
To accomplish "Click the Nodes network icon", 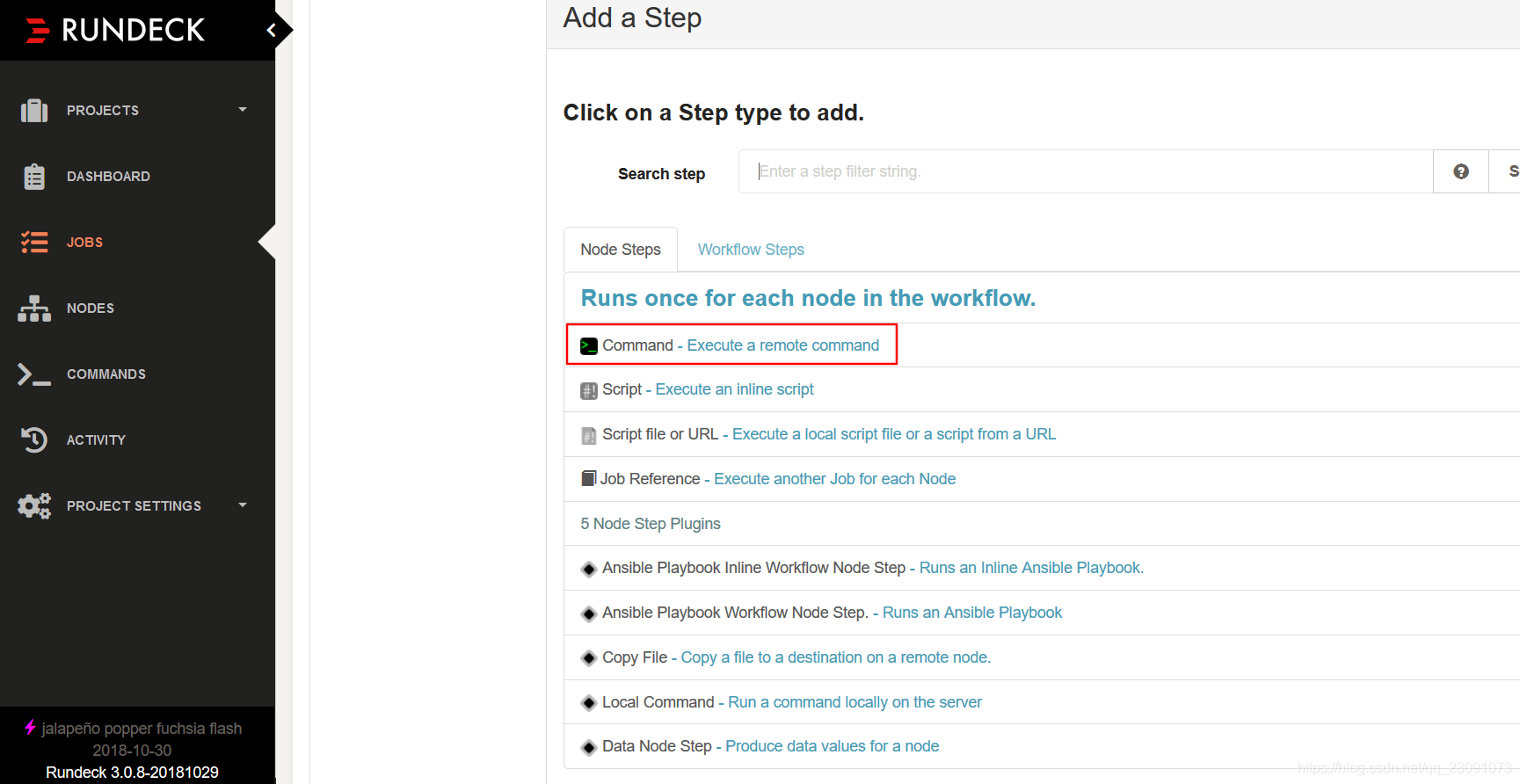I will (x=34, y=309).
